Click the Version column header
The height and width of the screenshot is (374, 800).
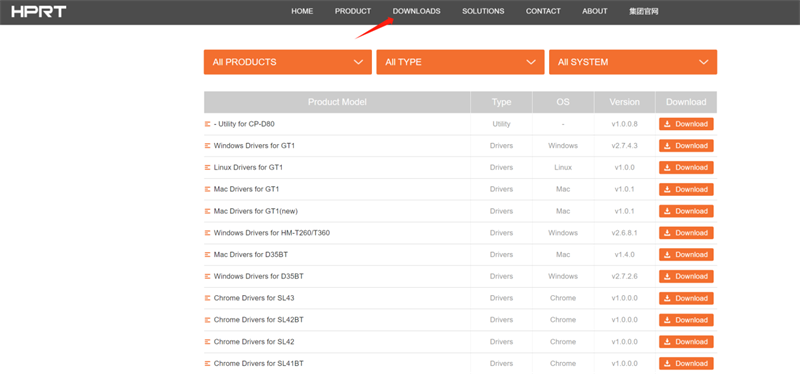[x=624, y=102]
